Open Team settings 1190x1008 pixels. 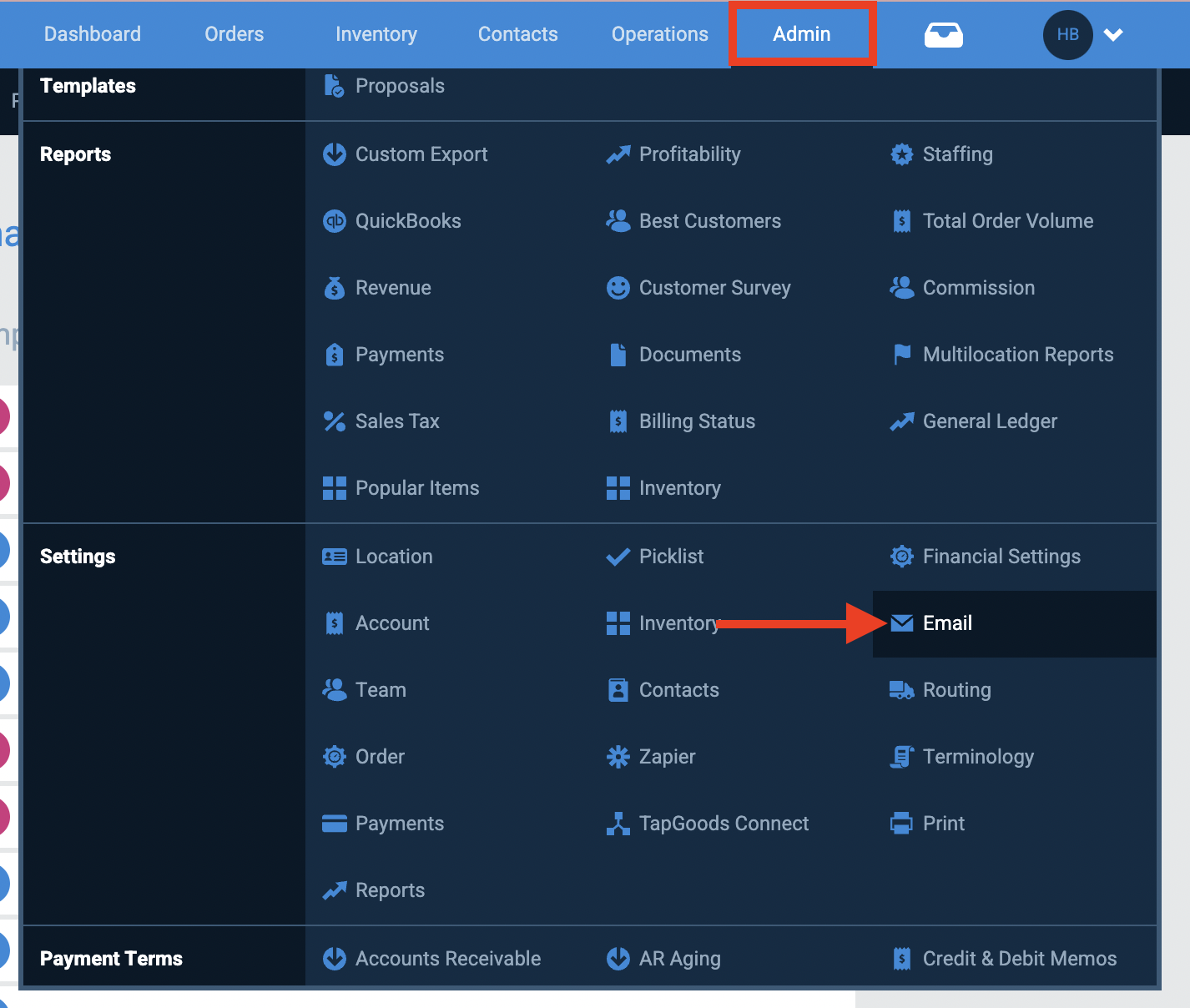[x=381, y=690]
